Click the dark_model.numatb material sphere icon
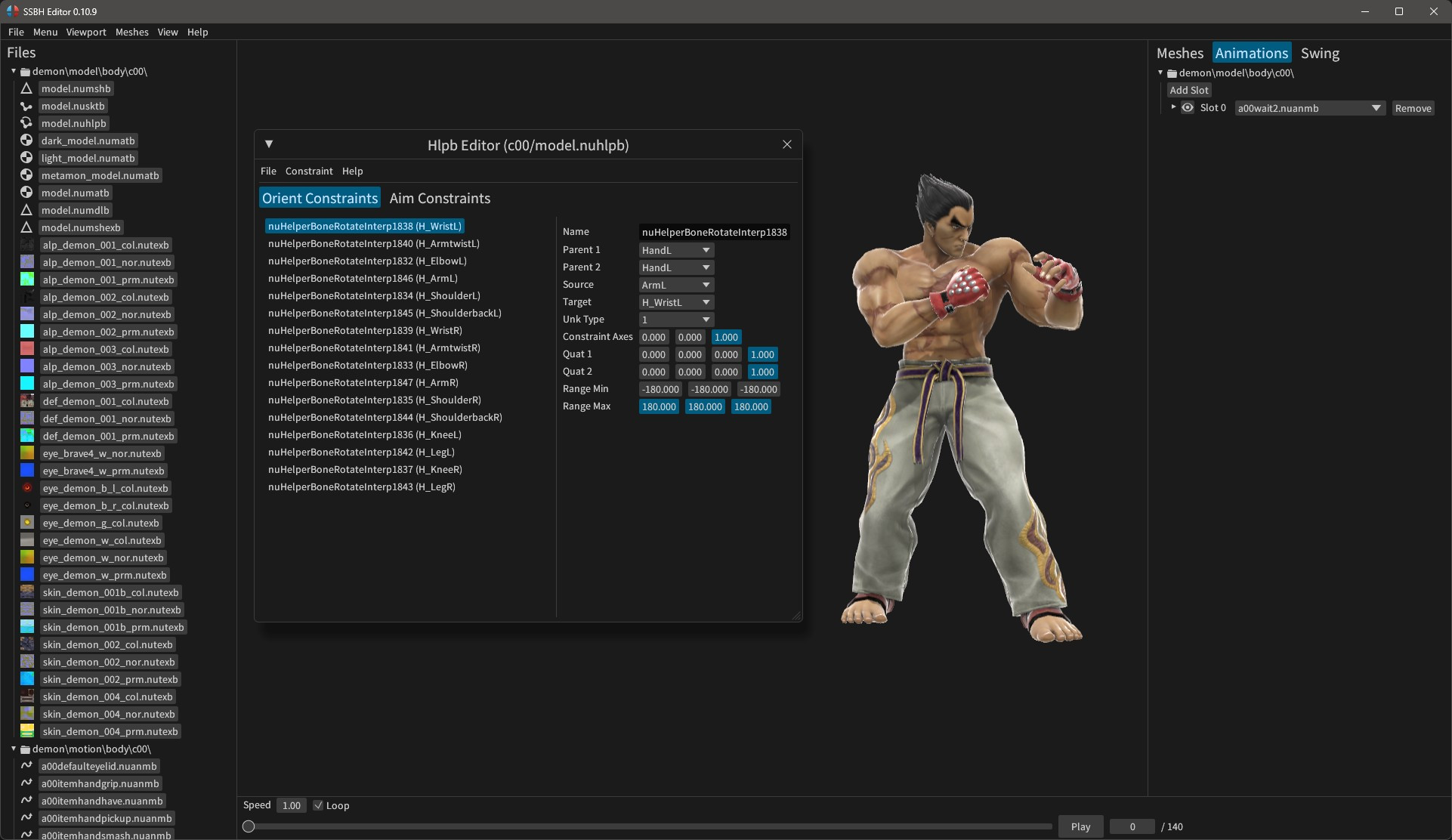Viewport: 1452px width, 840px height. [26, 141]
